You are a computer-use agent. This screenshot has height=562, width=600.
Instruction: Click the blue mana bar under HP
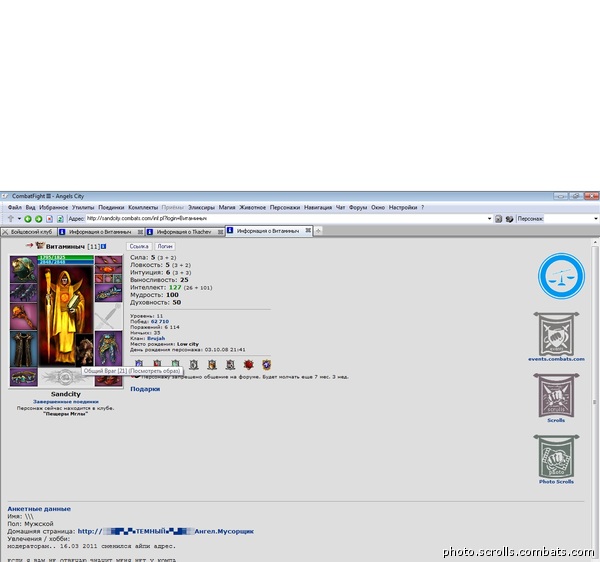(x=66, y=262)
